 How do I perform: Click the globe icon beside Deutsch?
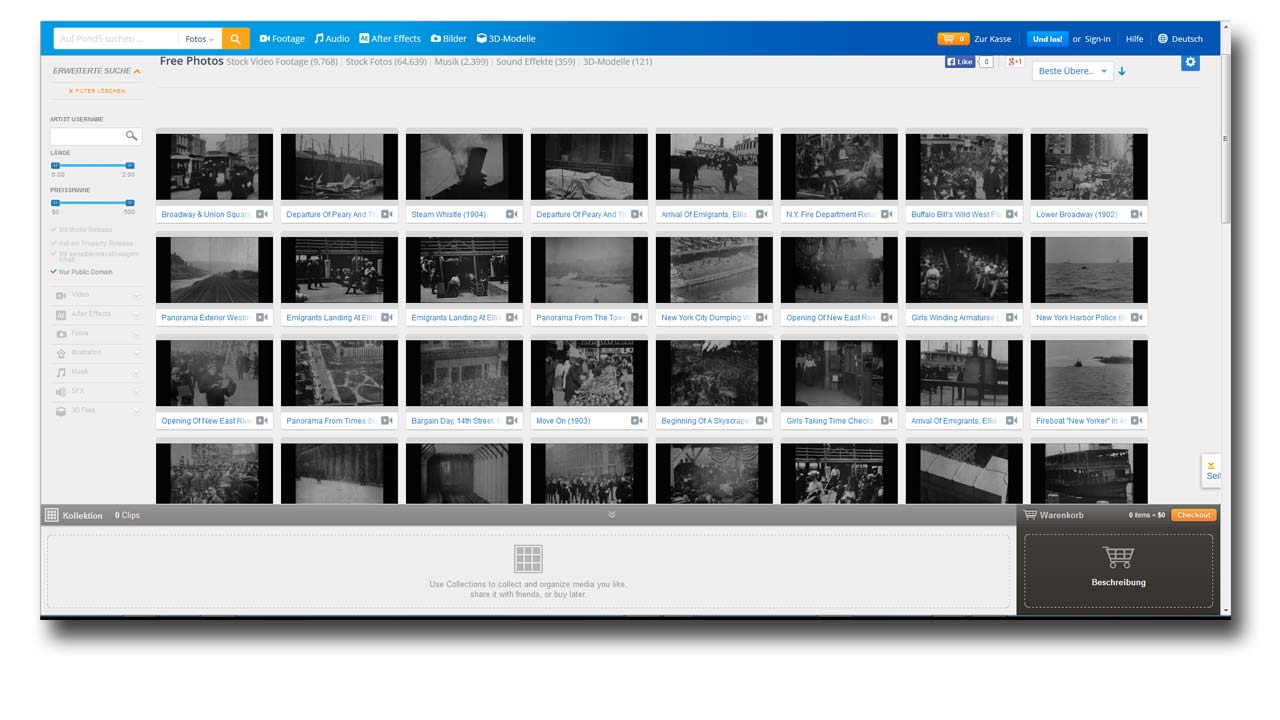pos(1163,39)
